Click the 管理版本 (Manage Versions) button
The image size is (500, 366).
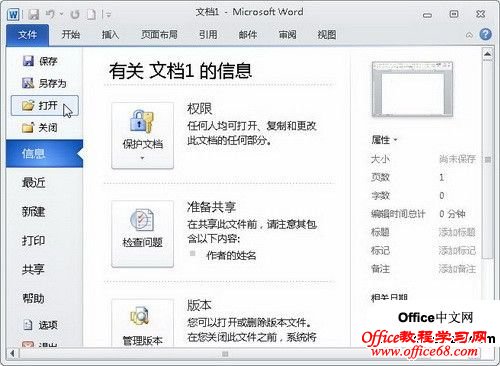143,323
